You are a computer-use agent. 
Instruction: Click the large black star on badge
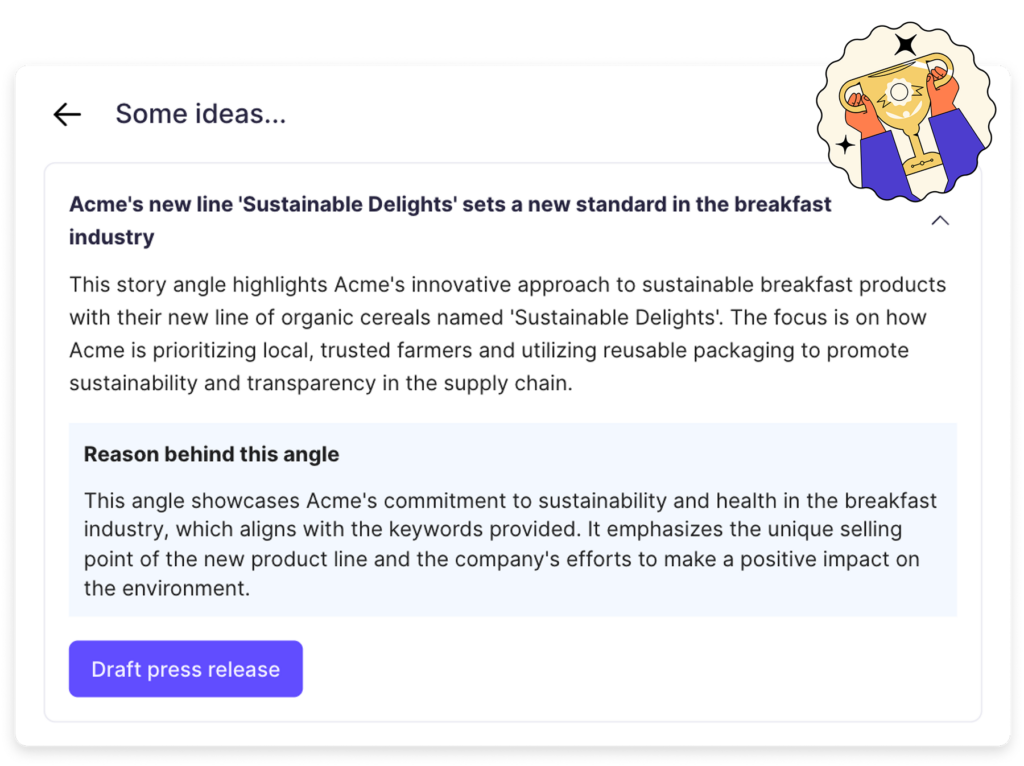(x=905, y=44)
